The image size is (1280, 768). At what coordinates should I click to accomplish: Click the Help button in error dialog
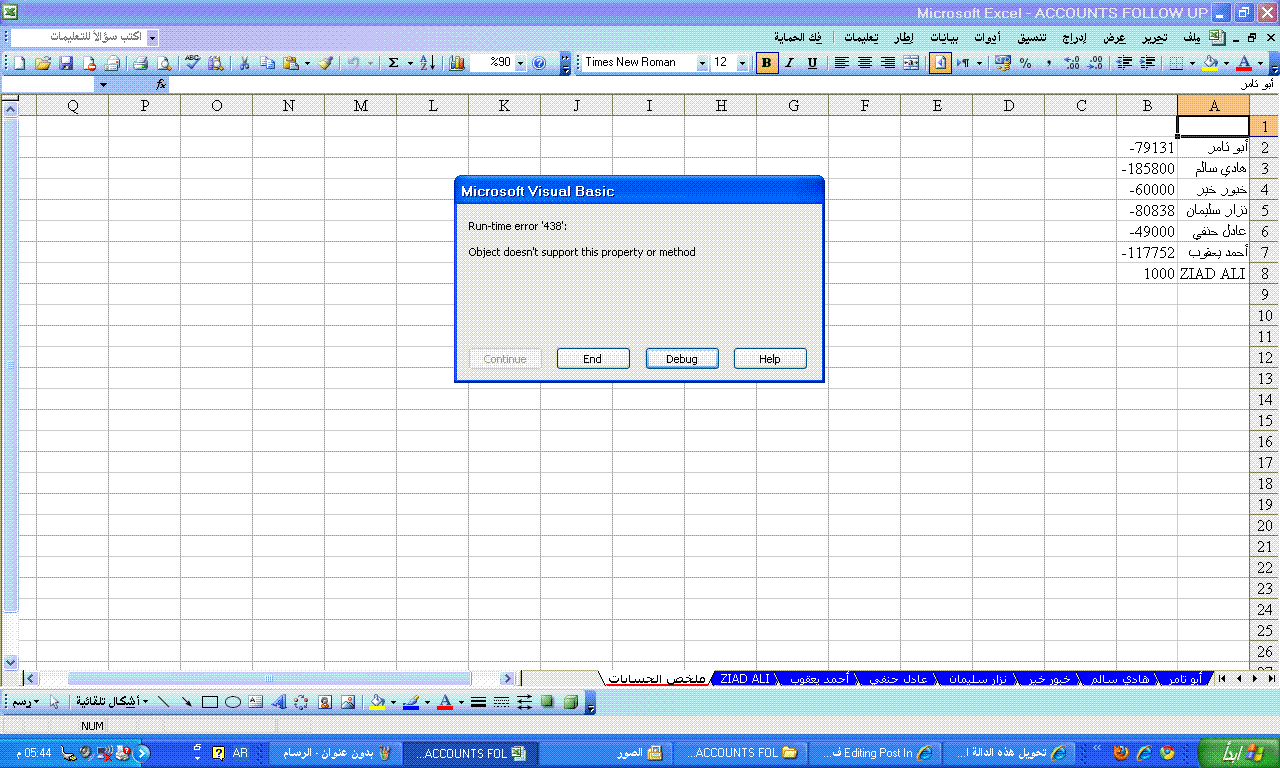point(770,359)
